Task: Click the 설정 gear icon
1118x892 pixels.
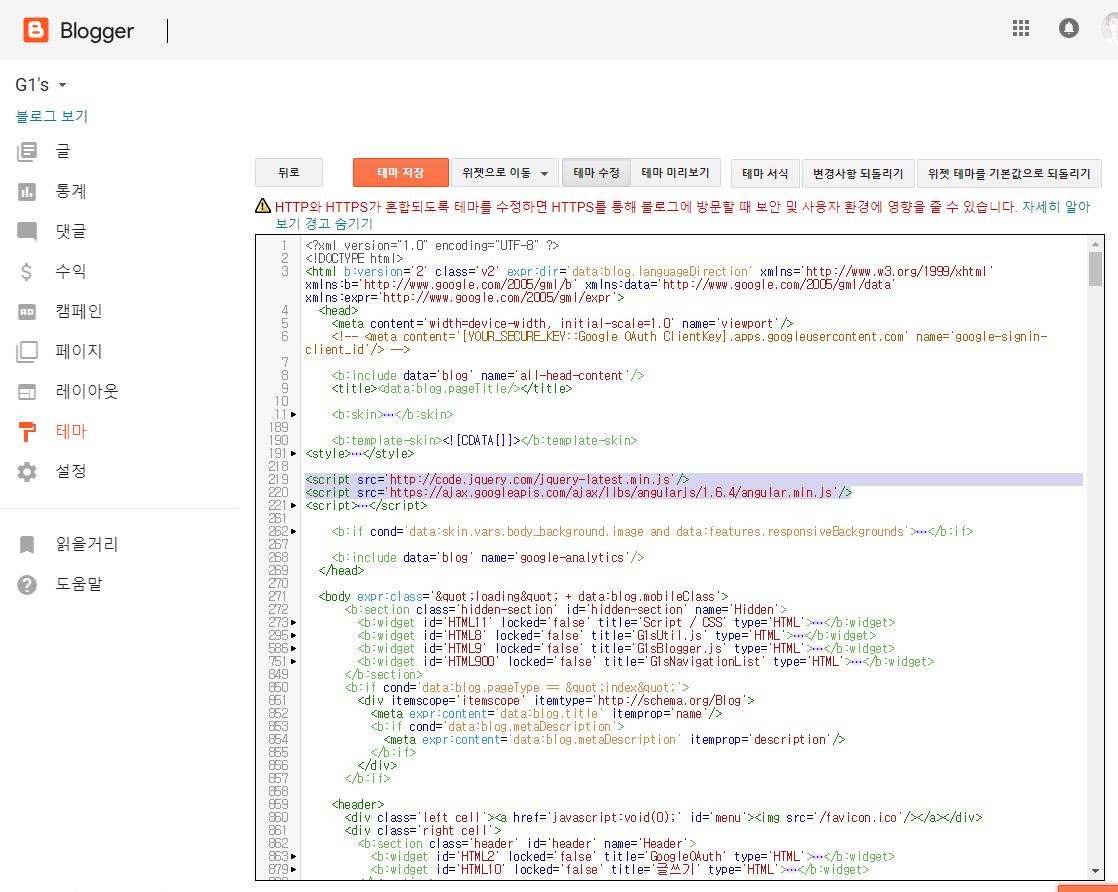Action: 27,471
